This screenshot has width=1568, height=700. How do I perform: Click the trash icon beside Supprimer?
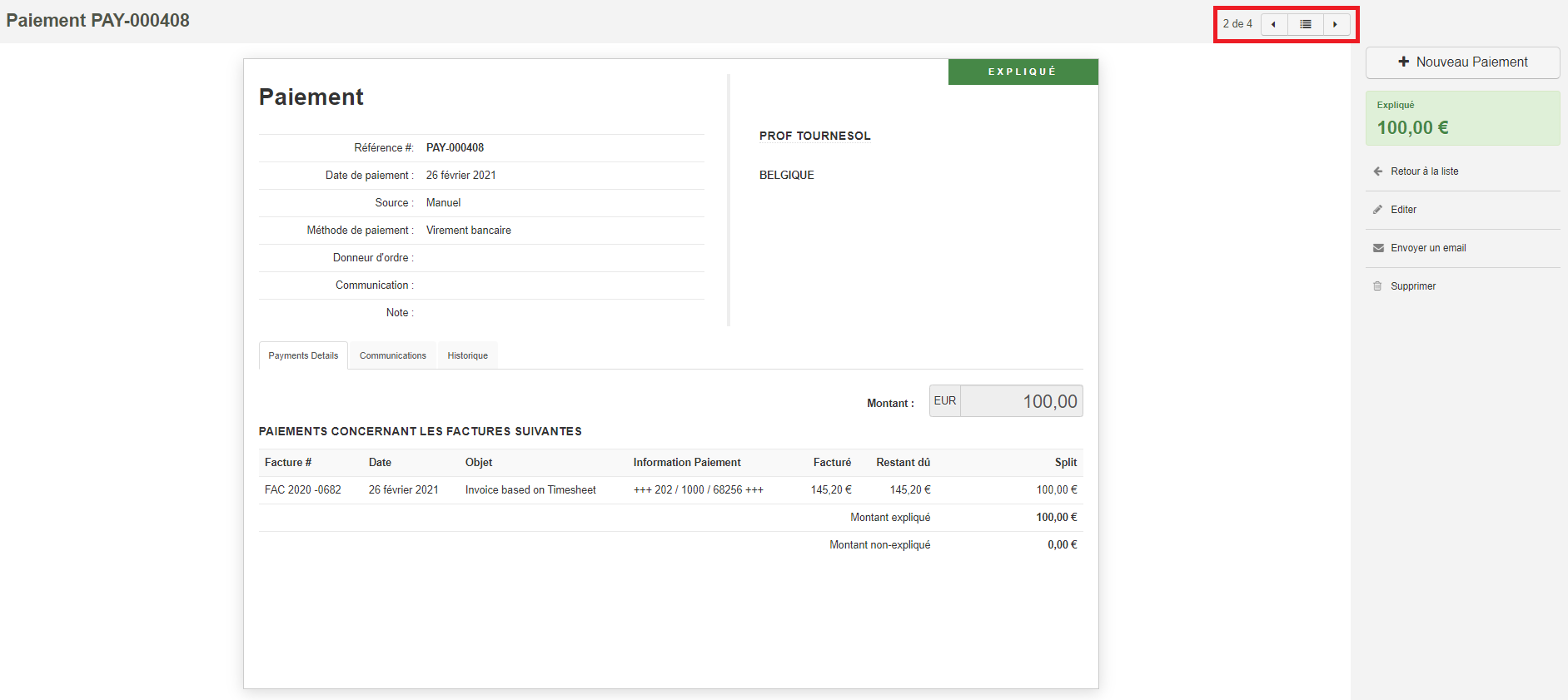click(x=1377, y=286)
